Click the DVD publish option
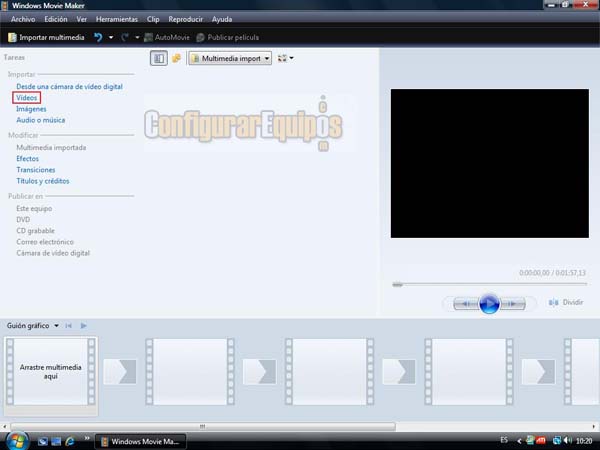 coord(23,220)
